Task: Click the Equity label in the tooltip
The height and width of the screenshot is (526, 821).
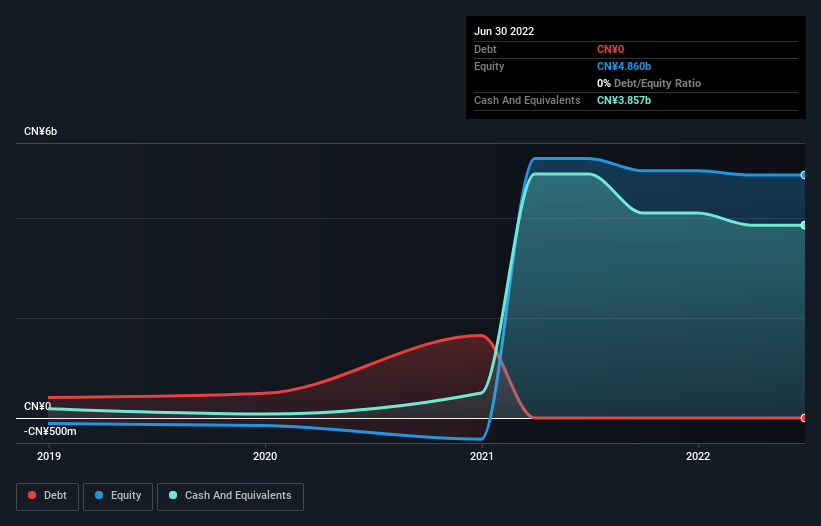Action: coord(489,66)
